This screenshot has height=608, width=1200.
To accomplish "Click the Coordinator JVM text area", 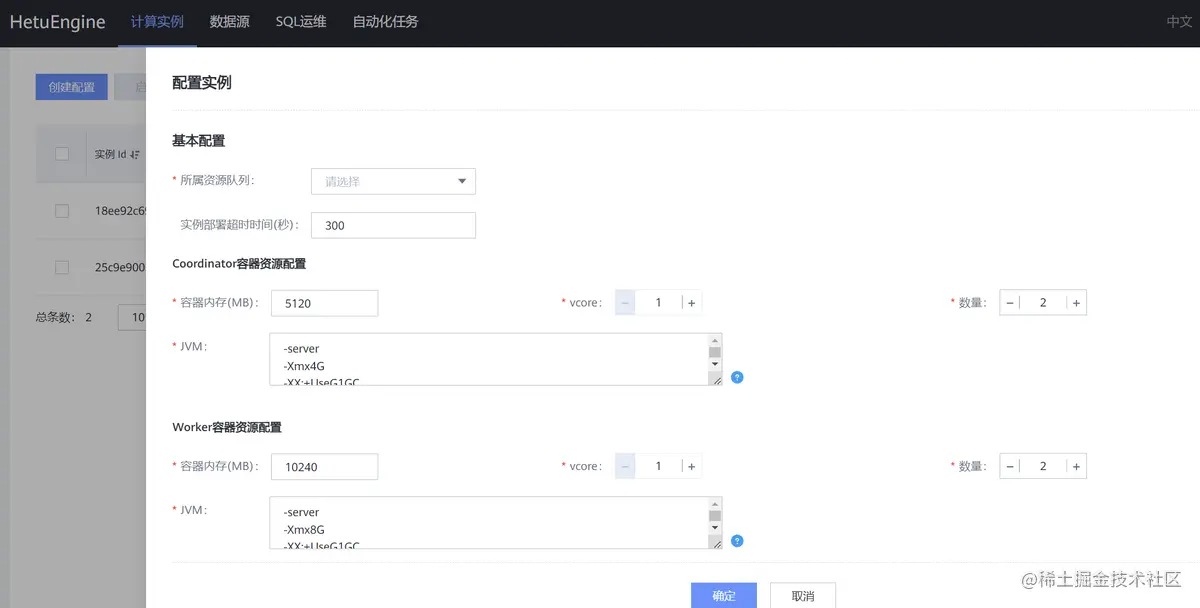I will pos(489,359).
